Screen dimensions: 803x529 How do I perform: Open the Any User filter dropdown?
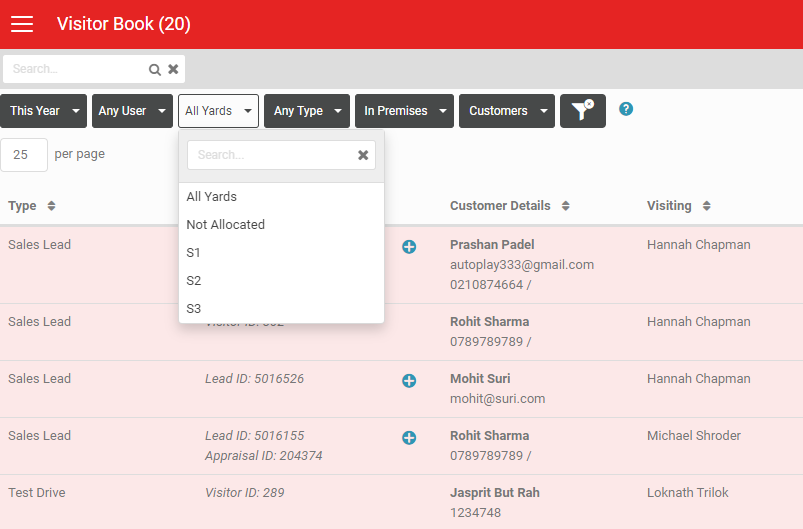click(132, 111)
